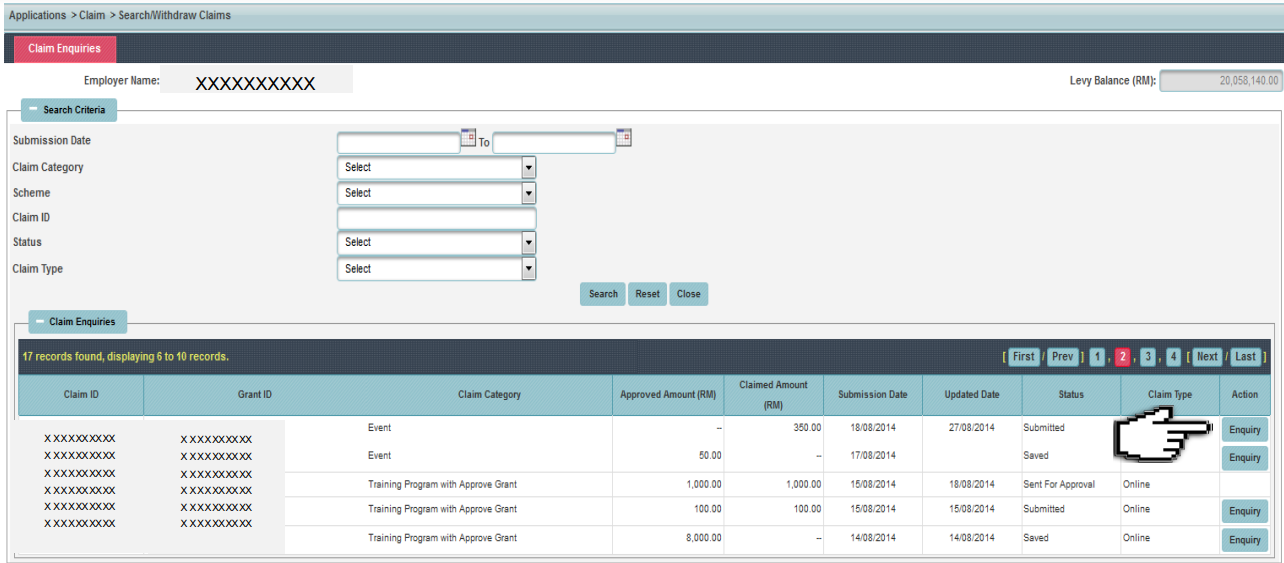
Task: Click the breadcrumb Applications > Claim > Search/Withdraw Claims
Action: coord(120,16)
